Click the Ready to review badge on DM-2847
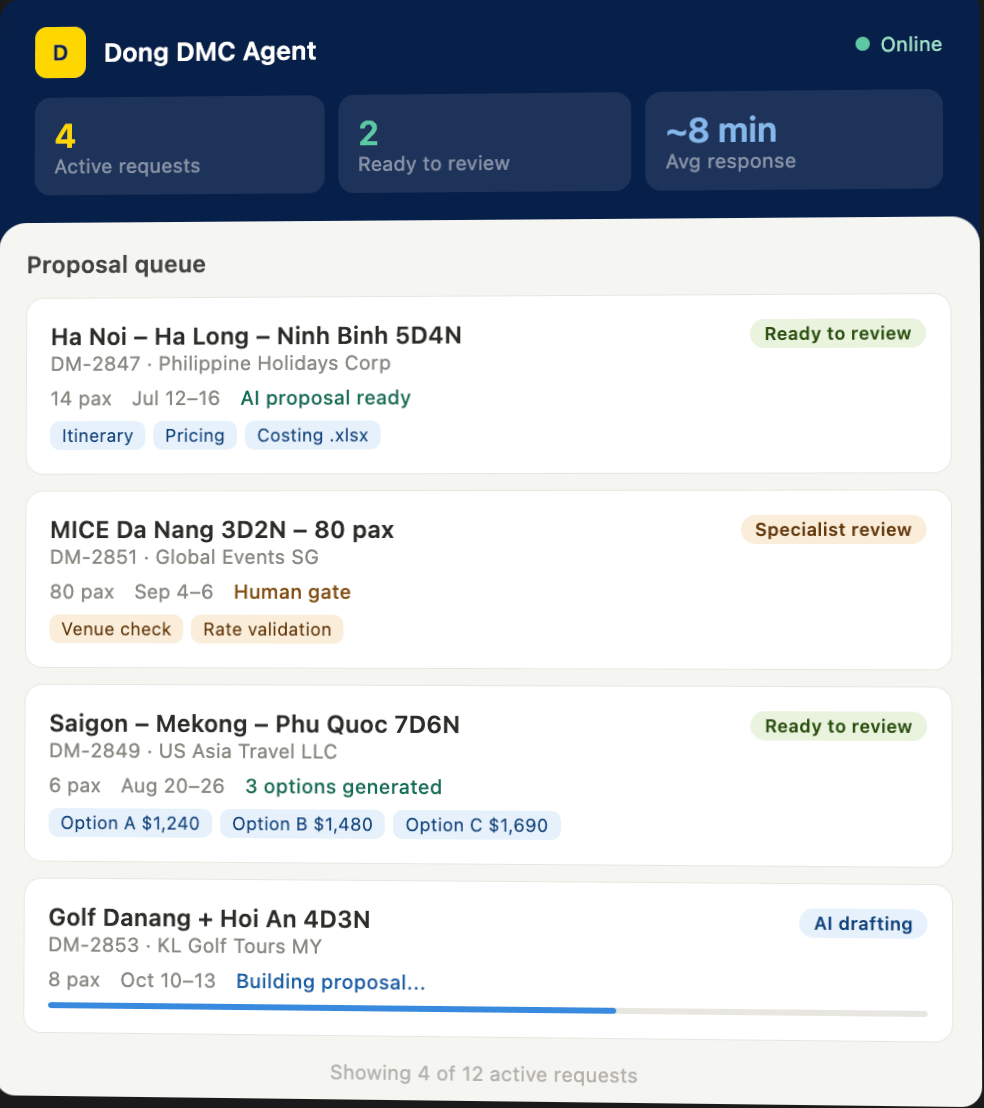 pos(838,333)
